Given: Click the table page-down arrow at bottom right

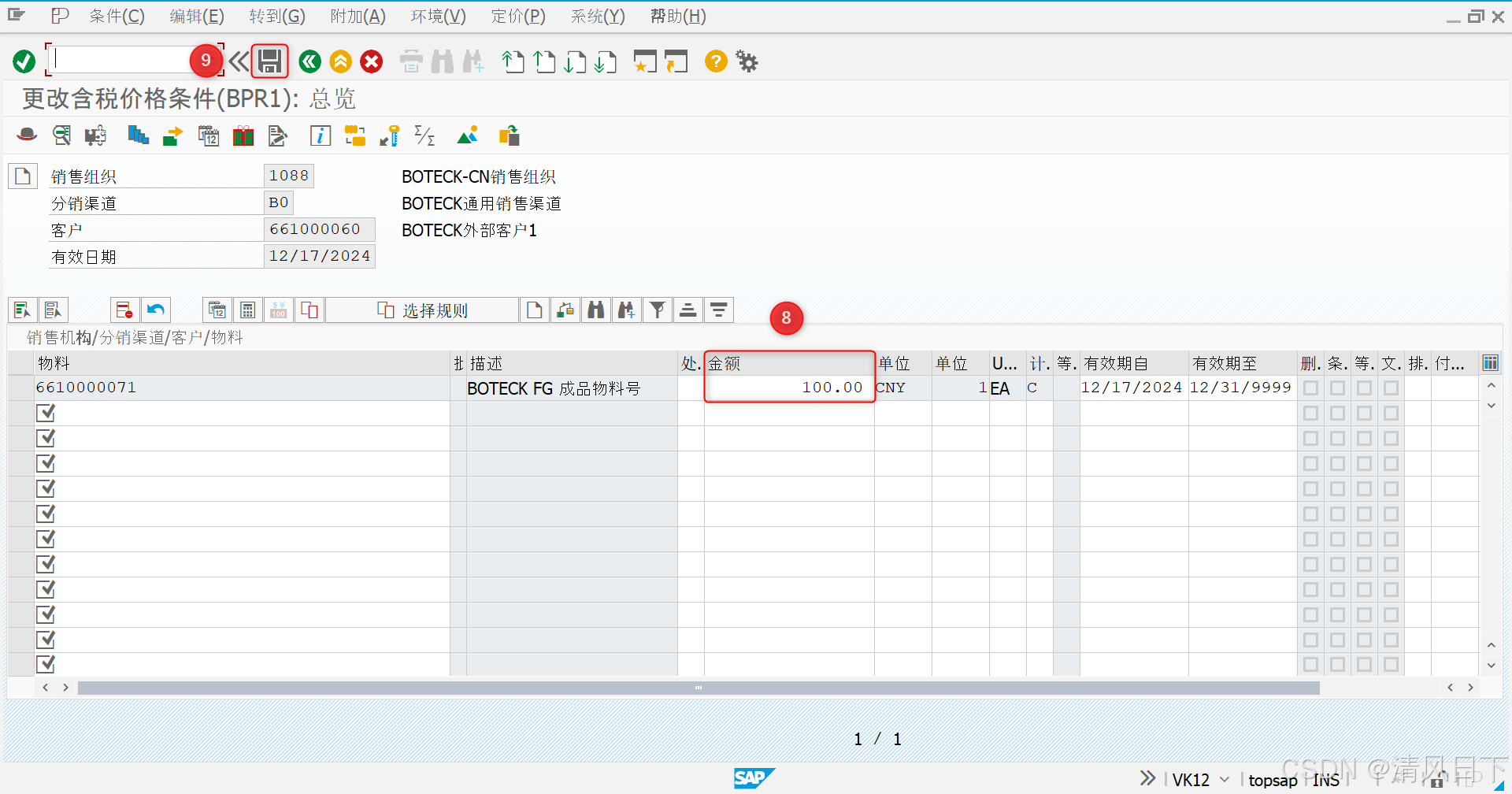Looking at the screenshot, I should coord(1491,666).
